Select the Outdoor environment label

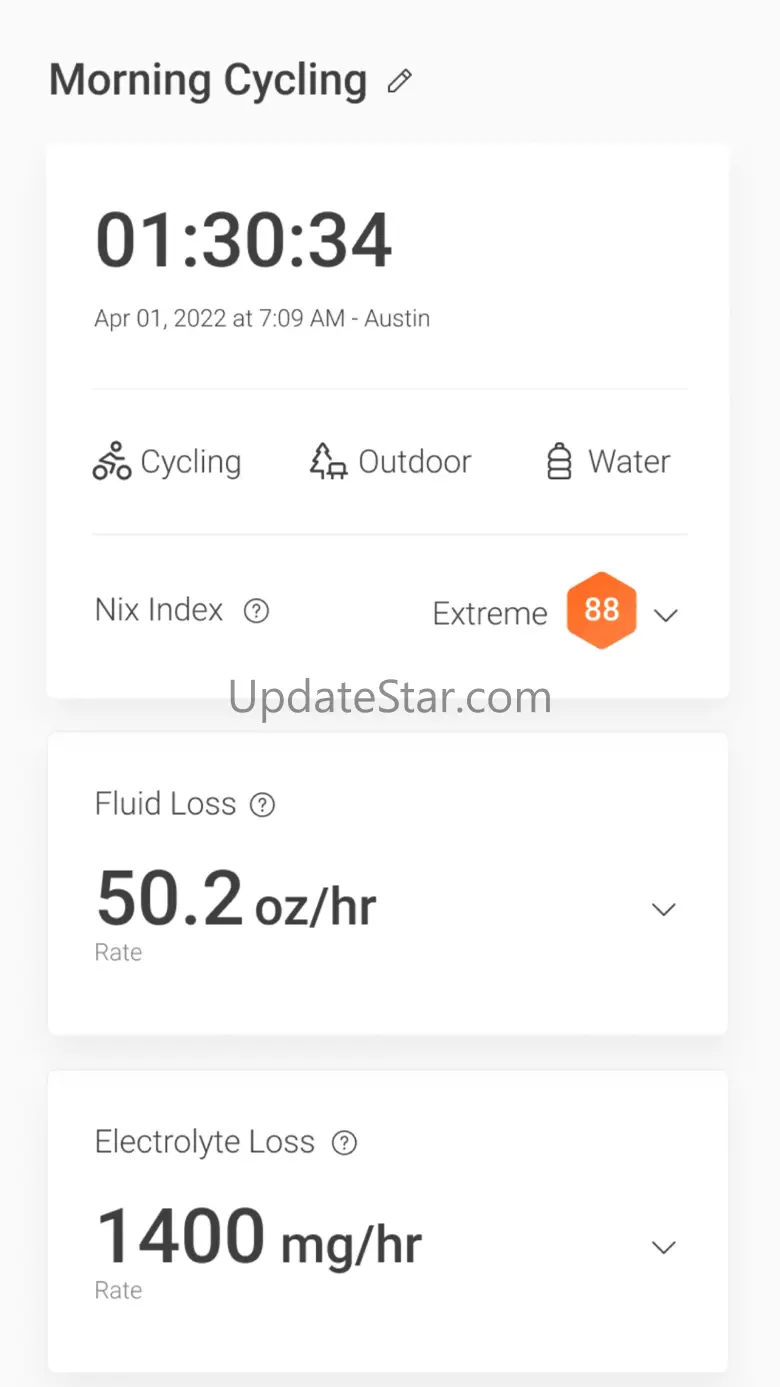click(415, 462)
